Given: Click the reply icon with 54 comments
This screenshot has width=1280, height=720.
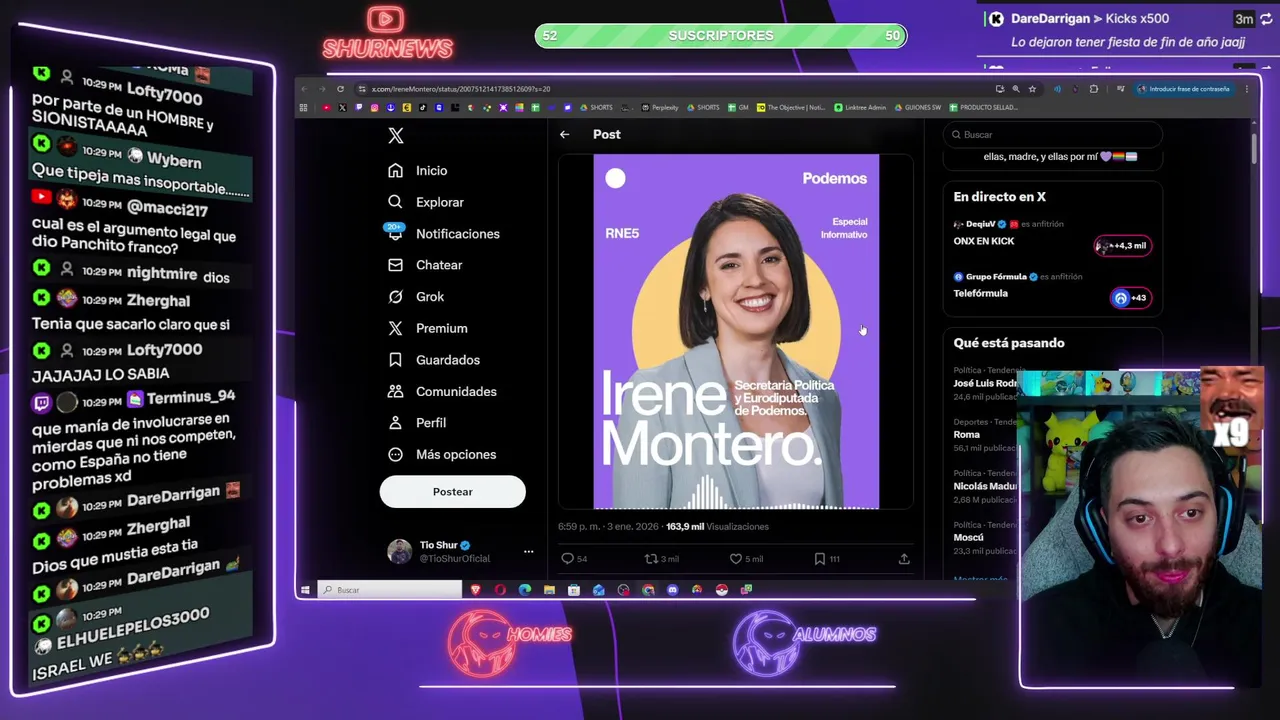Looking at the screenshot, I should tap(567, 559).
